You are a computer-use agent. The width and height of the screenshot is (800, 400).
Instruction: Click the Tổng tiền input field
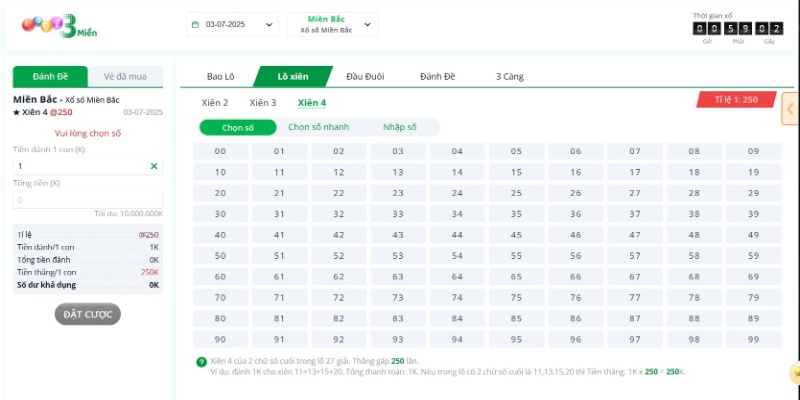pos(87,200)
